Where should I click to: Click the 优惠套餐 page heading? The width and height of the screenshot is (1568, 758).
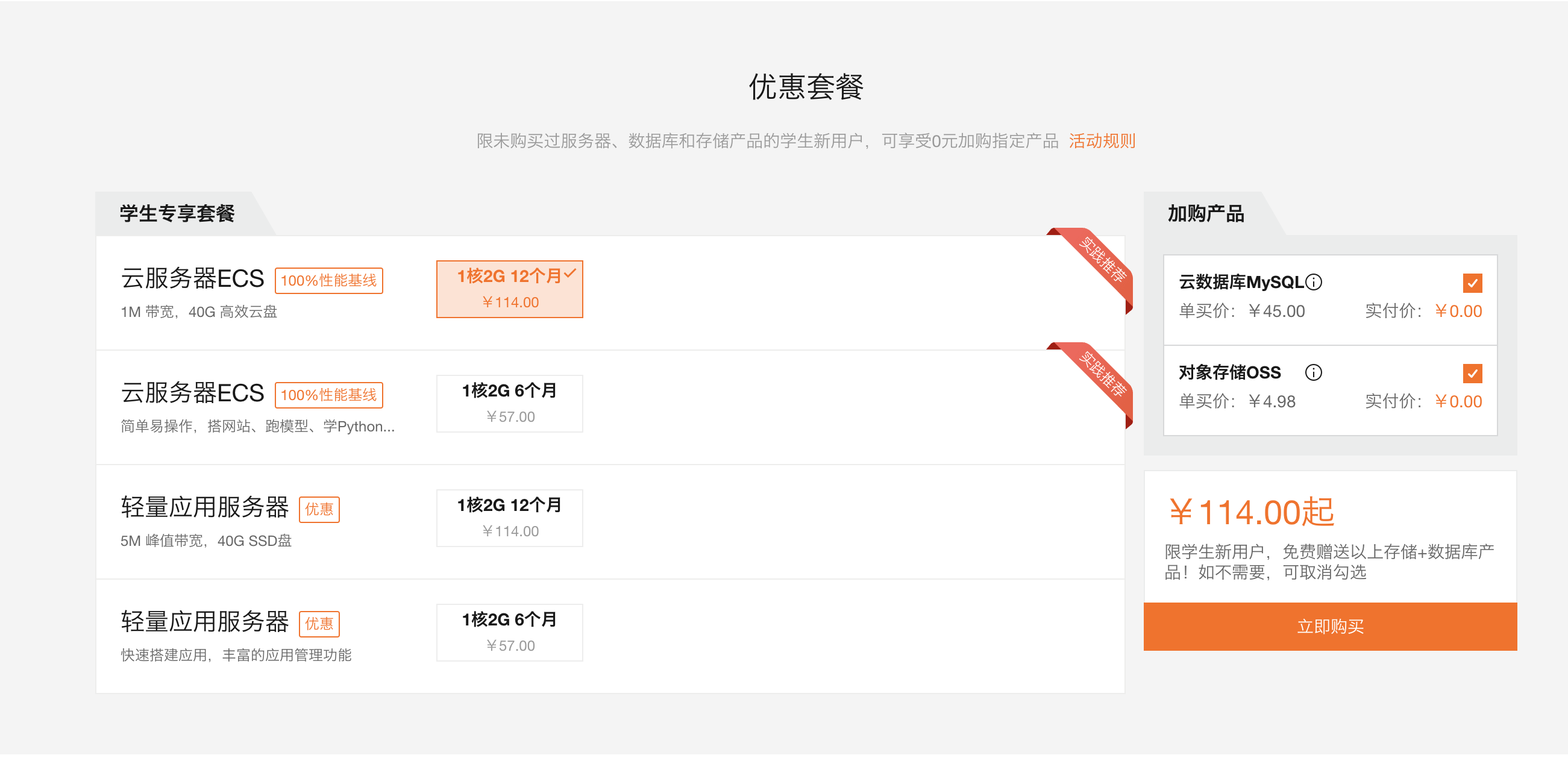(x=806, y=87)
